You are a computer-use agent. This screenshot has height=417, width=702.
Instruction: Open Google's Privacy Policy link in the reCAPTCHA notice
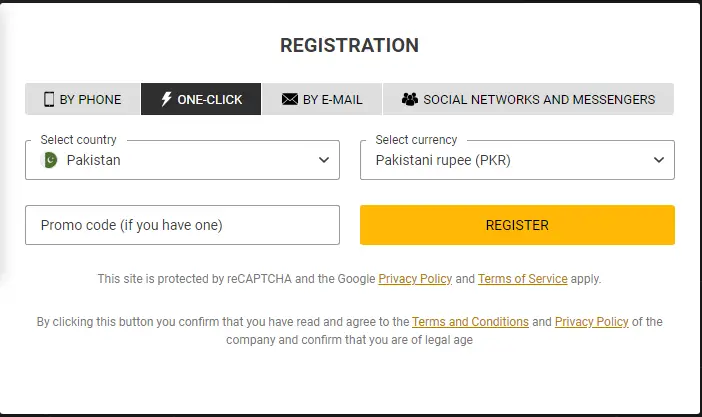[x=415, y=279]
